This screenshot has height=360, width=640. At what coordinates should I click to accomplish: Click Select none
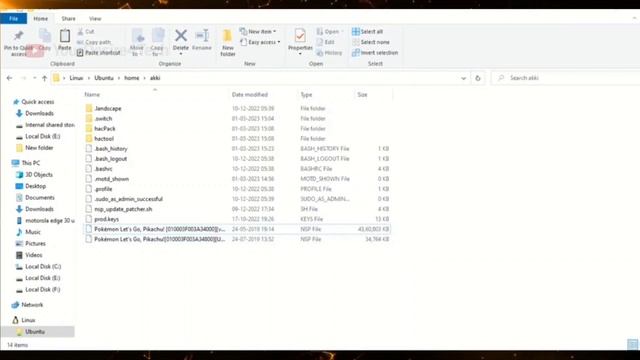[x=371, y=42]
